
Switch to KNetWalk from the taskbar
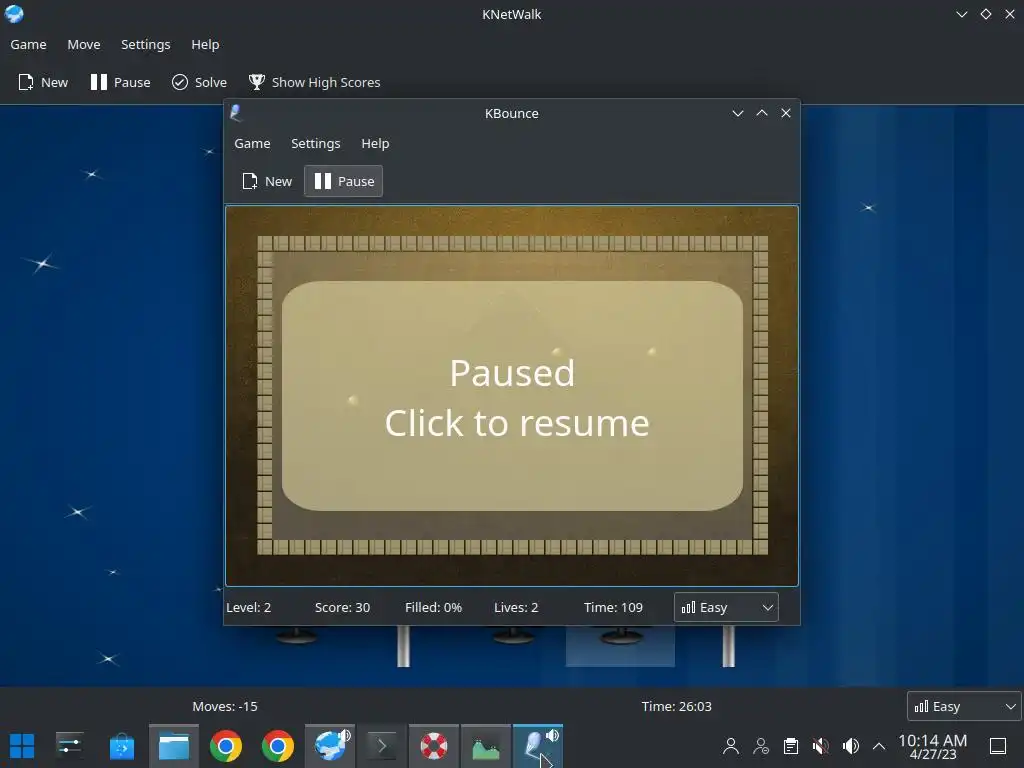click(x=330, y=746)
